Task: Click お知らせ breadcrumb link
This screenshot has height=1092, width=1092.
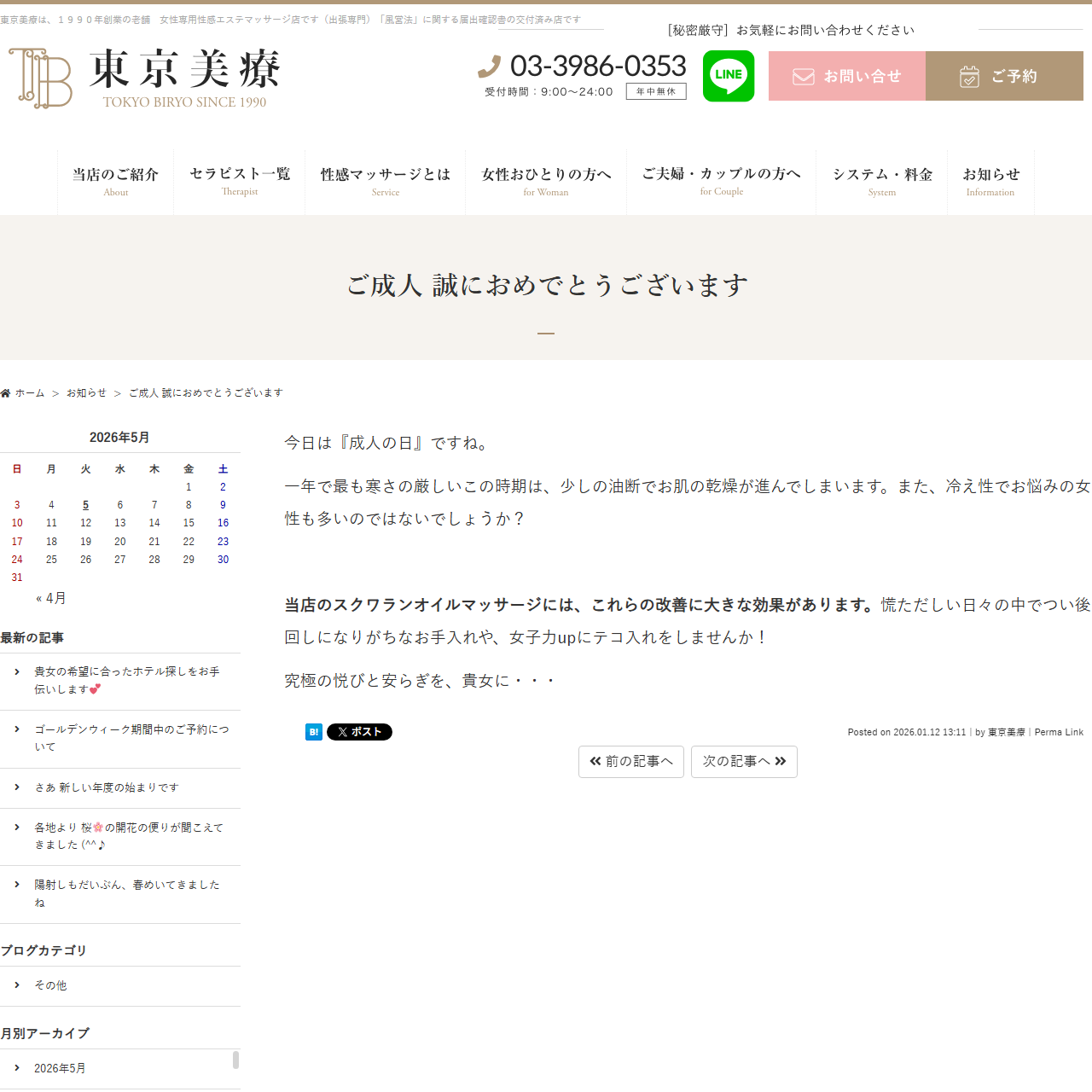Action: coord(86,393)
